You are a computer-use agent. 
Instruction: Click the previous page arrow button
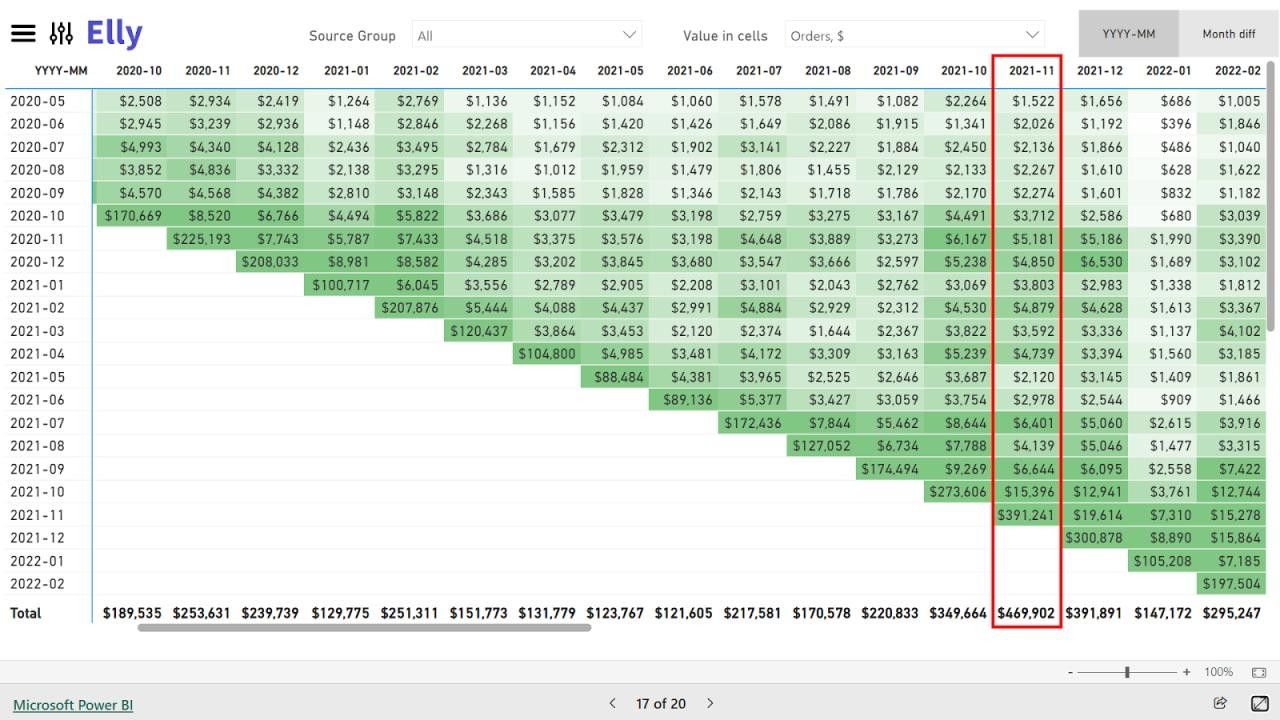(612, 704)
